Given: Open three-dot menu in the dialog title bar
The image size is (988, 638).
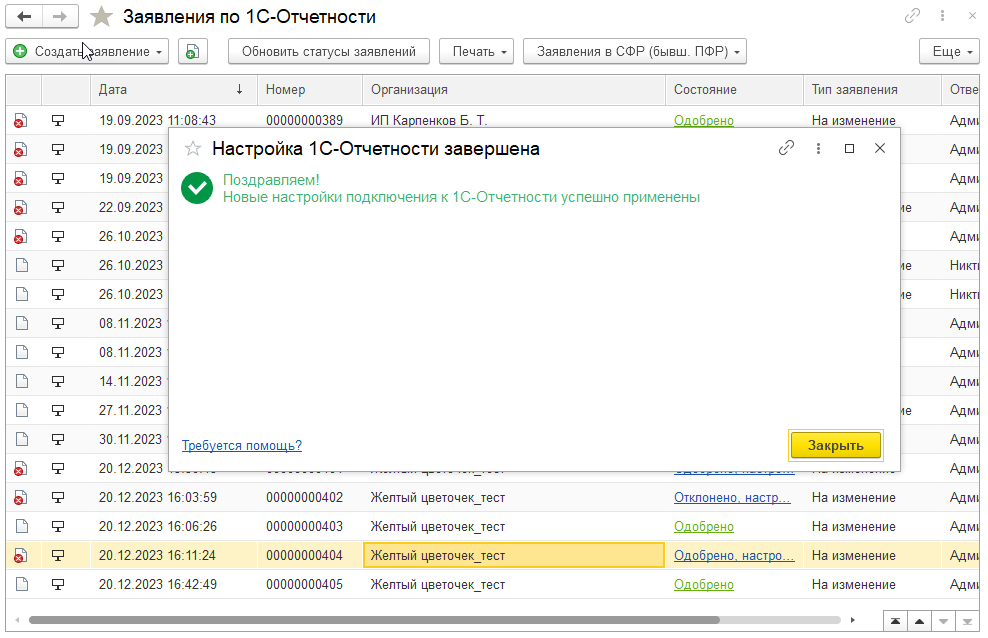Looking at the screenshot, I should (x=818, y=148).
